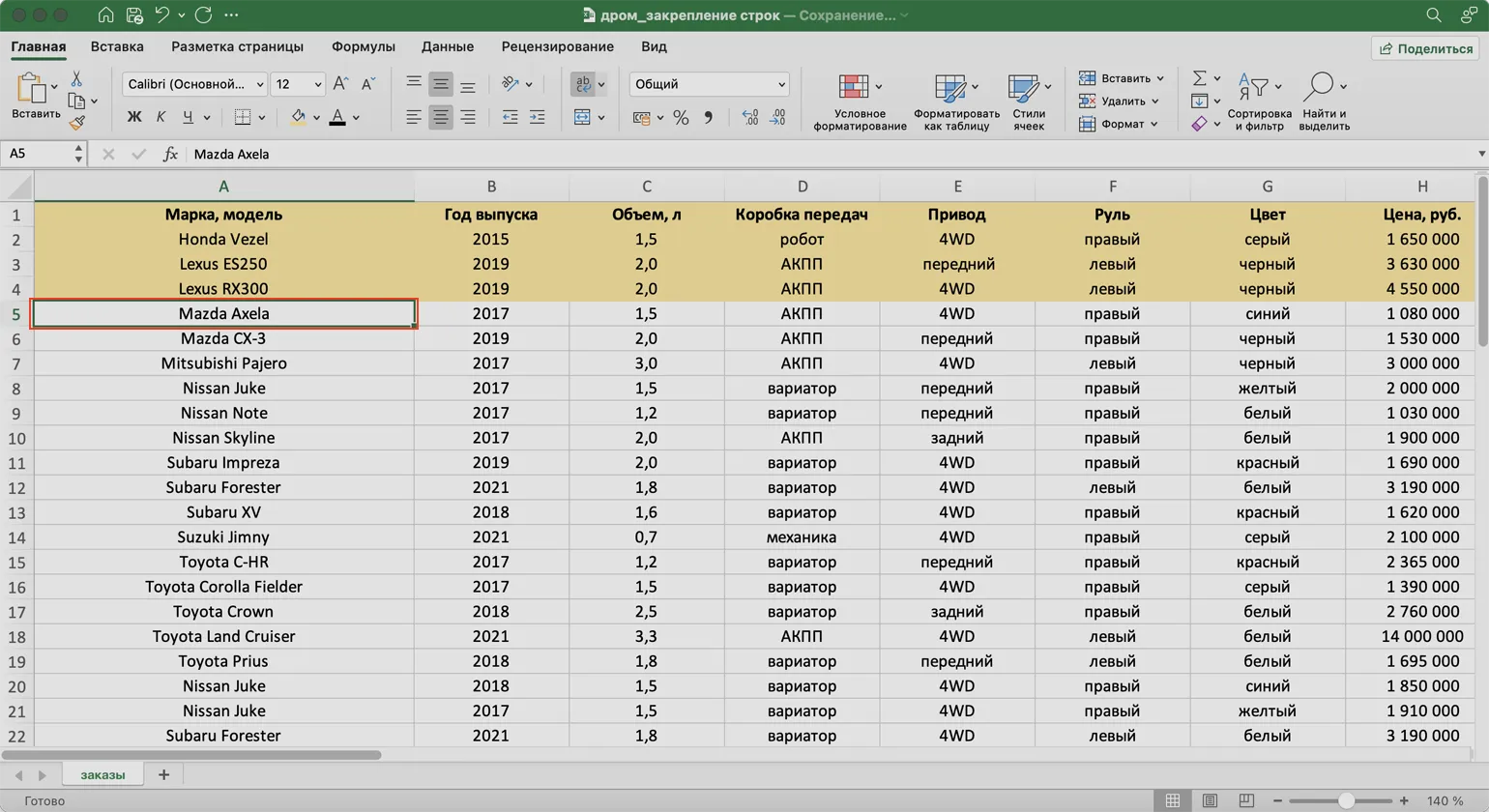Viewport: 1489px width, 812px height.
Task: Click the Format Painter brush icon
Action: tap(77, 123)
